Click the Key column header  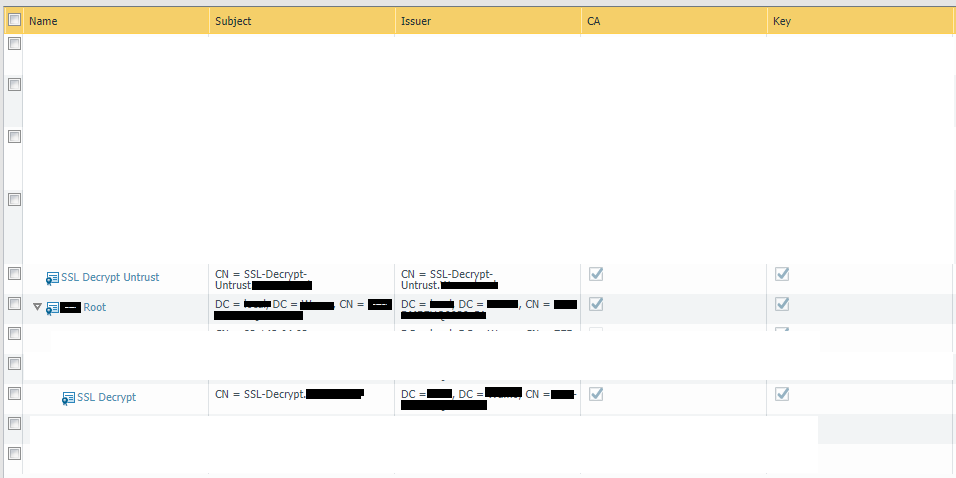[x=861, y=21]
